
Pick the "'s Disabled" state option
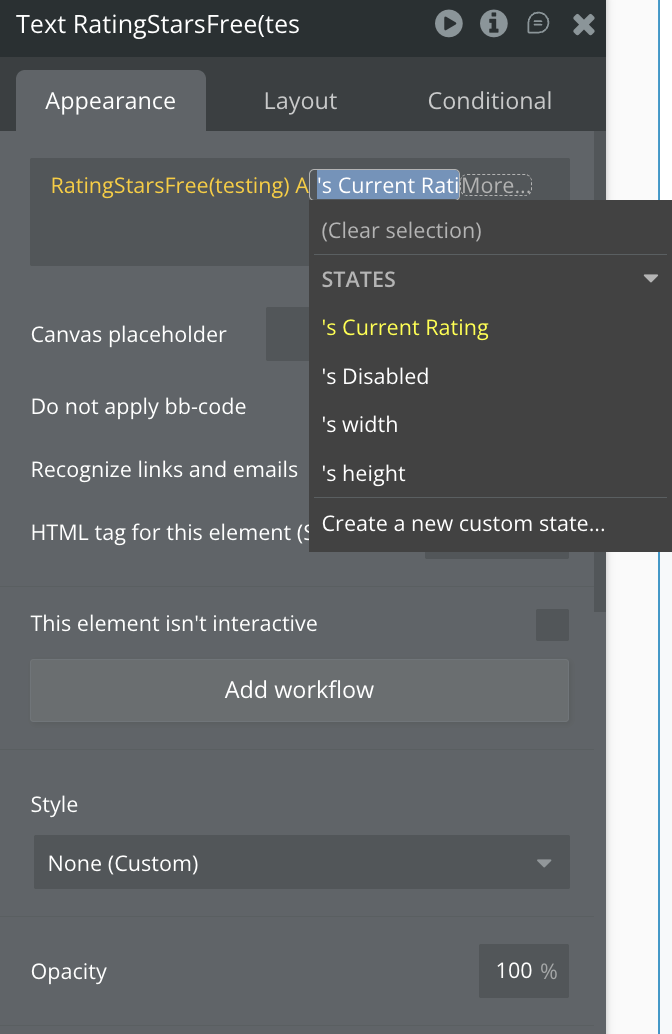pos(375,376)
